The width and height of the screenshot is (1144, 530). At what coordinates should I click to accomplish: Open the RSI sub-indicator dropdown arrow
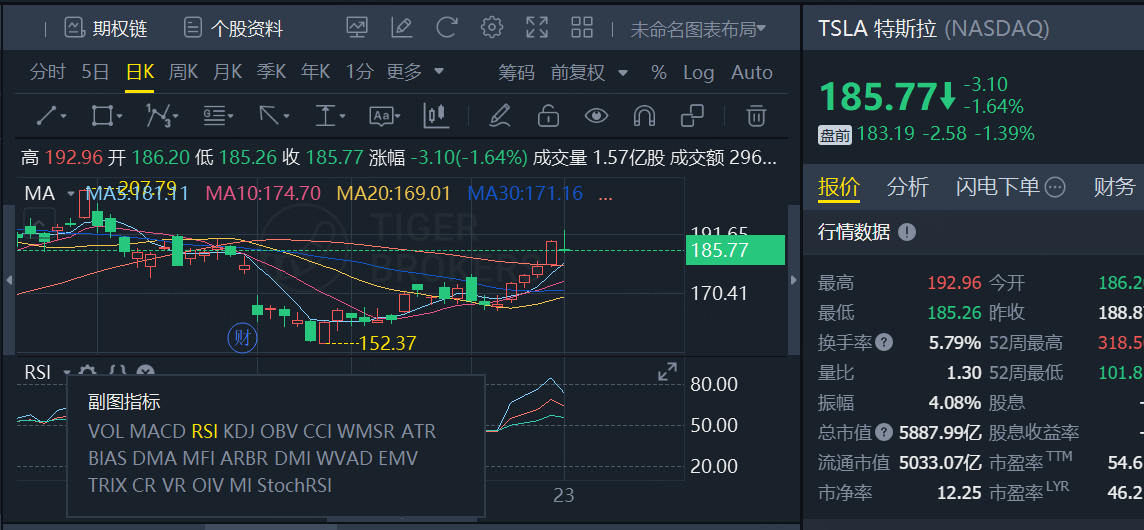(x=66, y=372)
